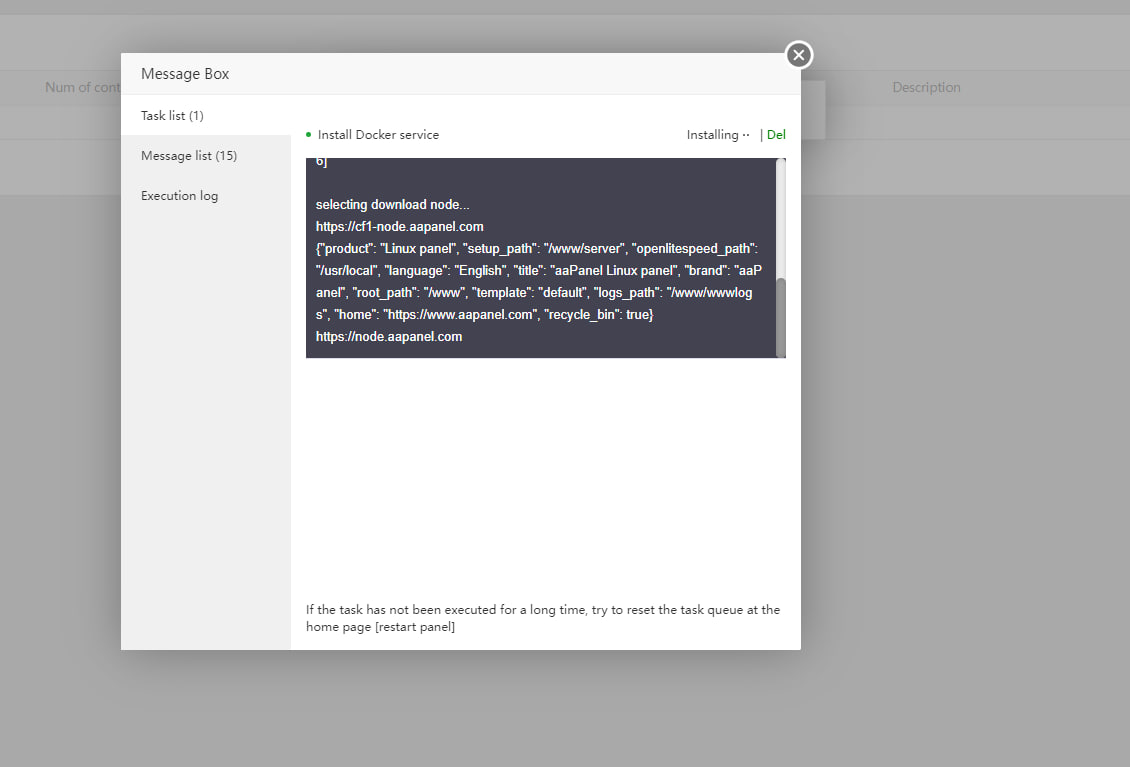Click the Num of containers column header
1130x767 pixels.
pyautogui.click(x=82, y=87)
